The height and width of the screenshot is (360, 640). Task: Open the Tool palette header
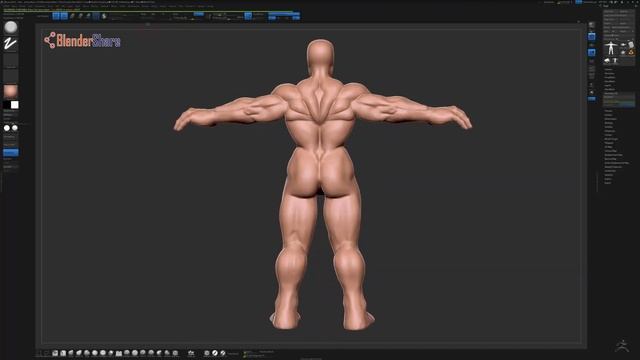click(607, 6)
